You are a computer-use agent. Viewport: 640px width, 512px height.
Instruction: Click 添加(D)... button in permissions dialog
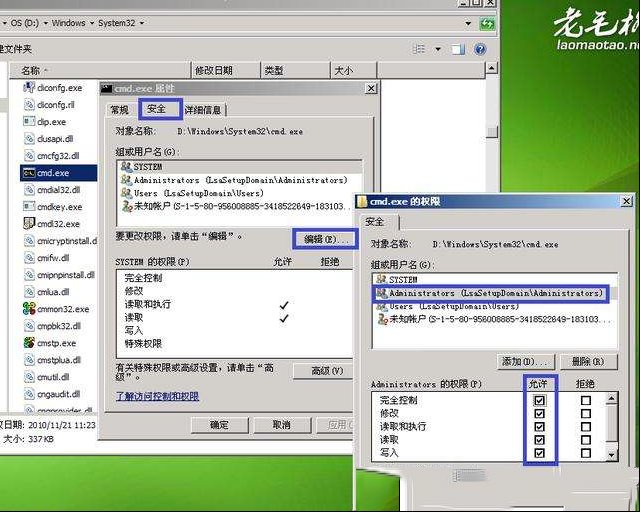[x=526, y=362]
